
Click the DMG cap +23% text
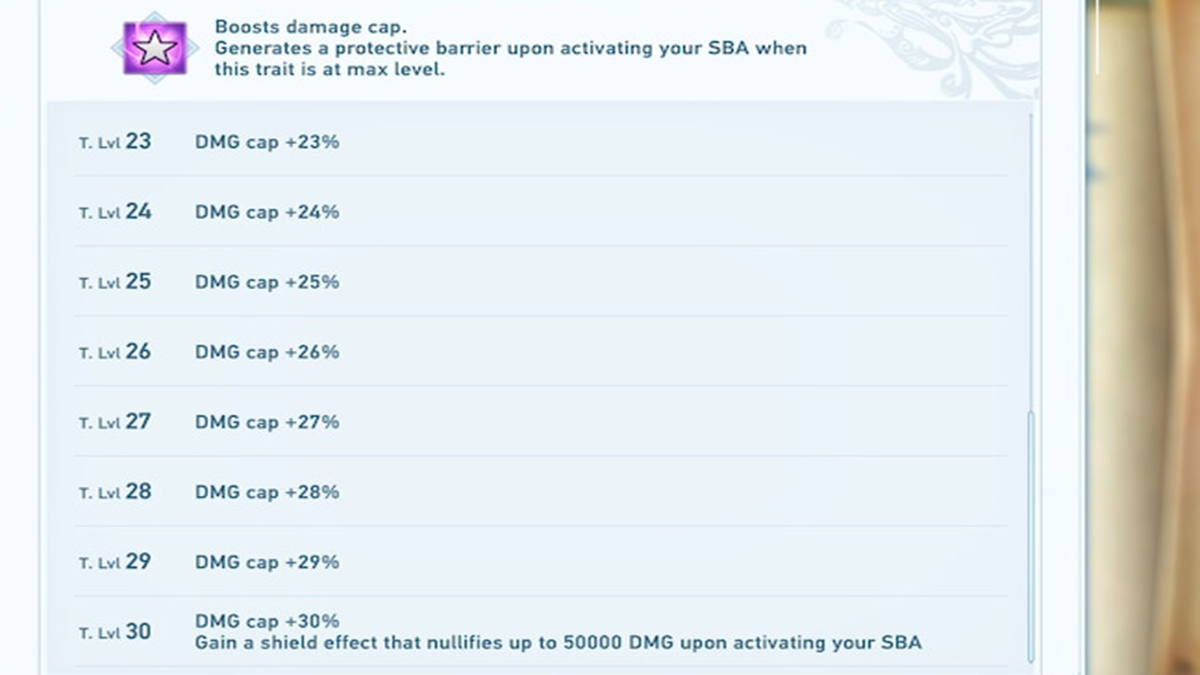click(267, 142)
